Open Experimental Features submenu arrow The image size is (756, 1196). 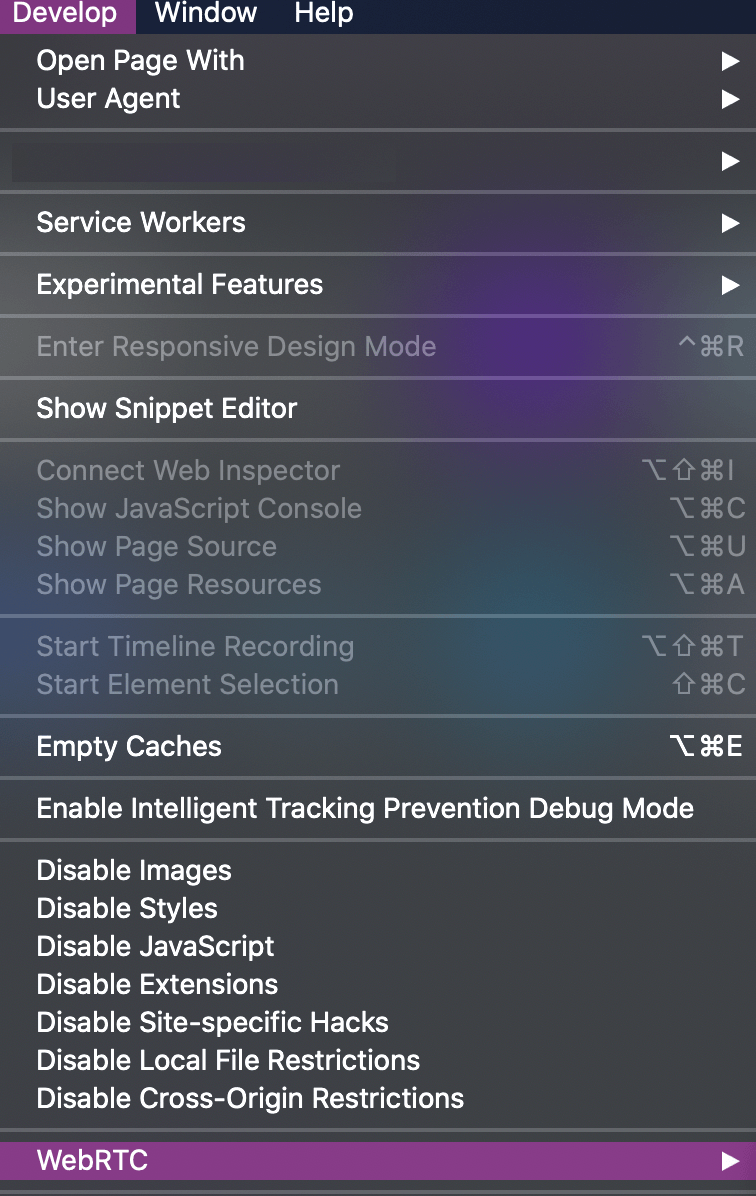click(730, 285)
